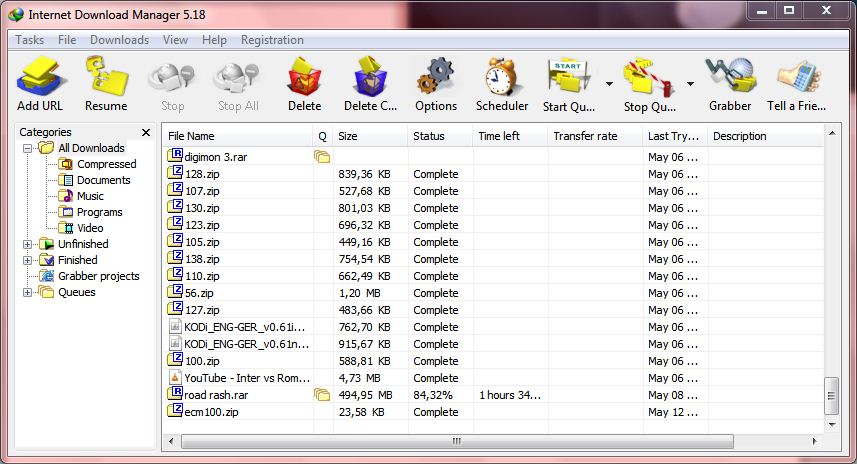Click horizontal scrollbar left arrow
Viewport: 857px width, 464px height.
point(171,441)
